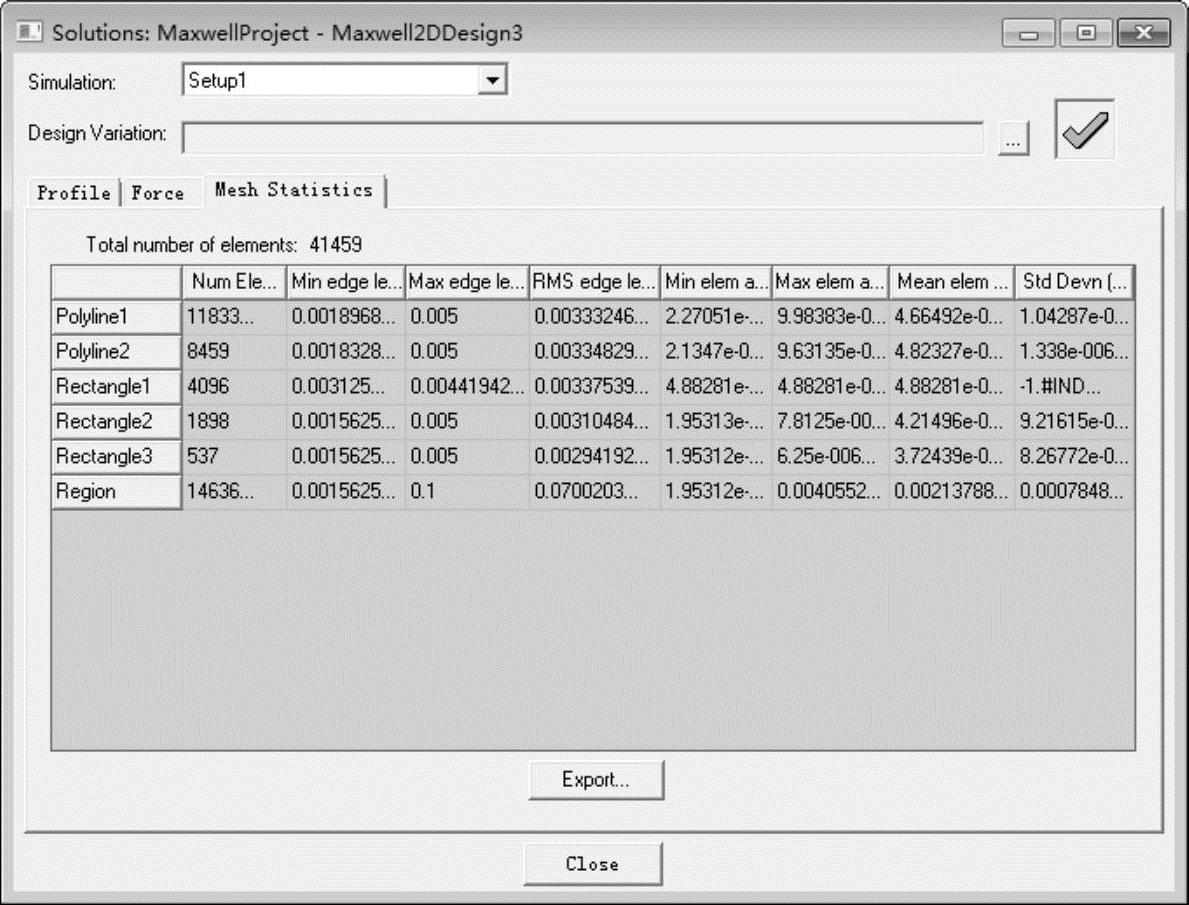Click the 0.003125 cell in Rectangle1 row

[346, 387]
